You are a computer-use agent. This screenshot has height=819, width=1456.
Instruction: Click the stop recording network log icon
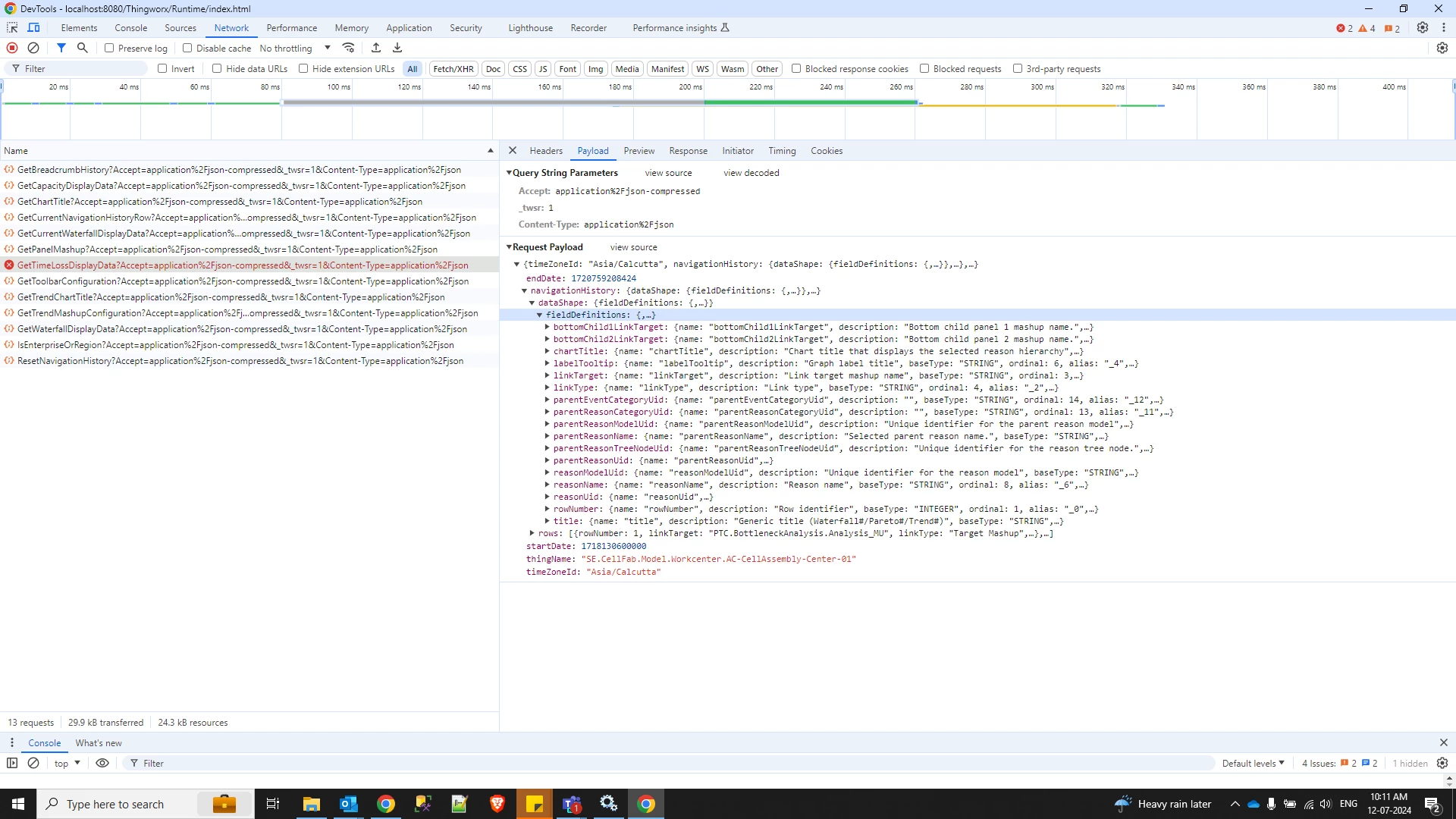12,48
